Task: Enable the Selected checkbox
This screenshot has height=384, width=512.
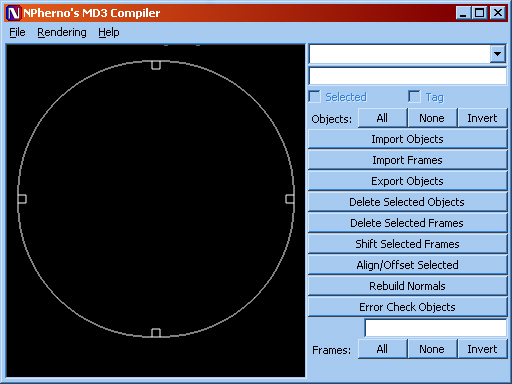Action: pos(315,97)
